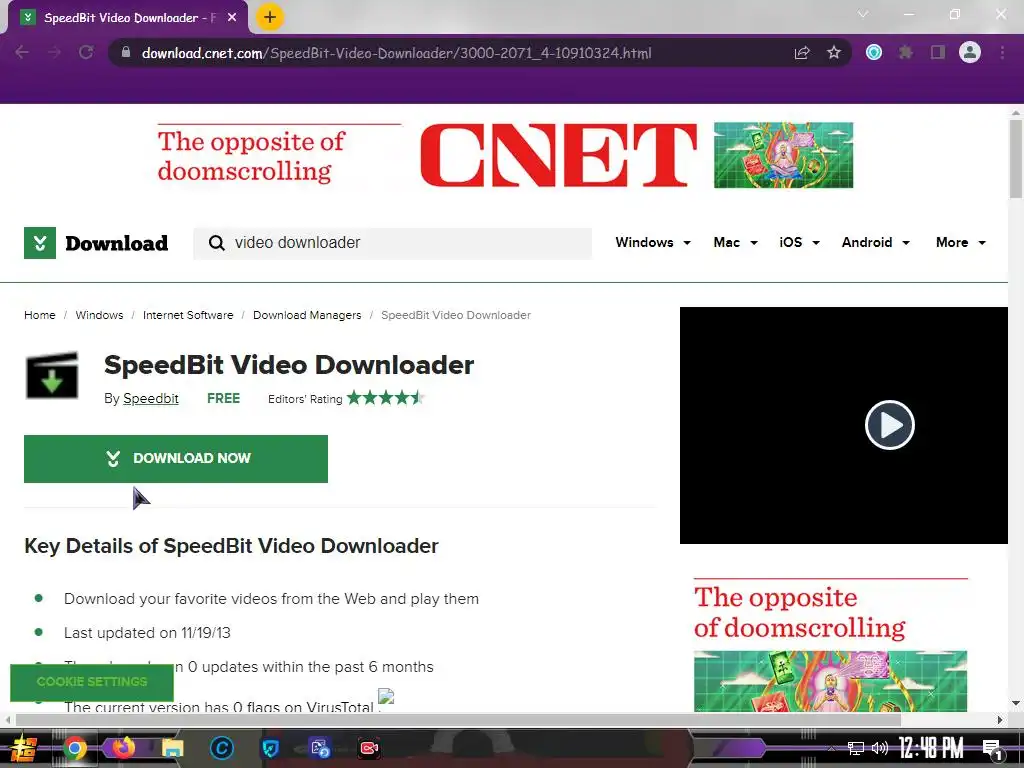
Task: Click the Download site title text
Action: tap(117, 243)
